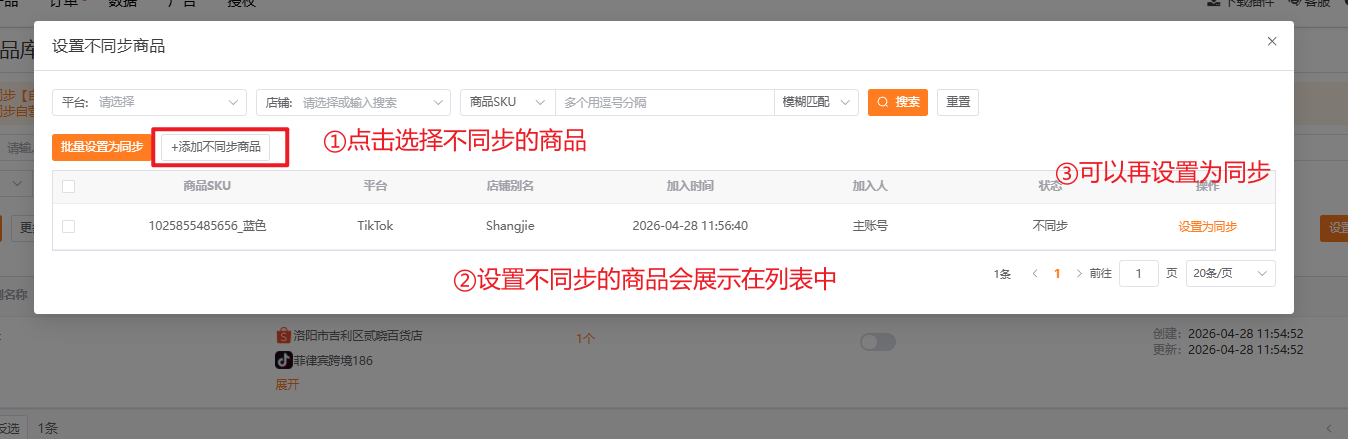
Task: Click TikTok platform cell
Action: pos(375,226)
